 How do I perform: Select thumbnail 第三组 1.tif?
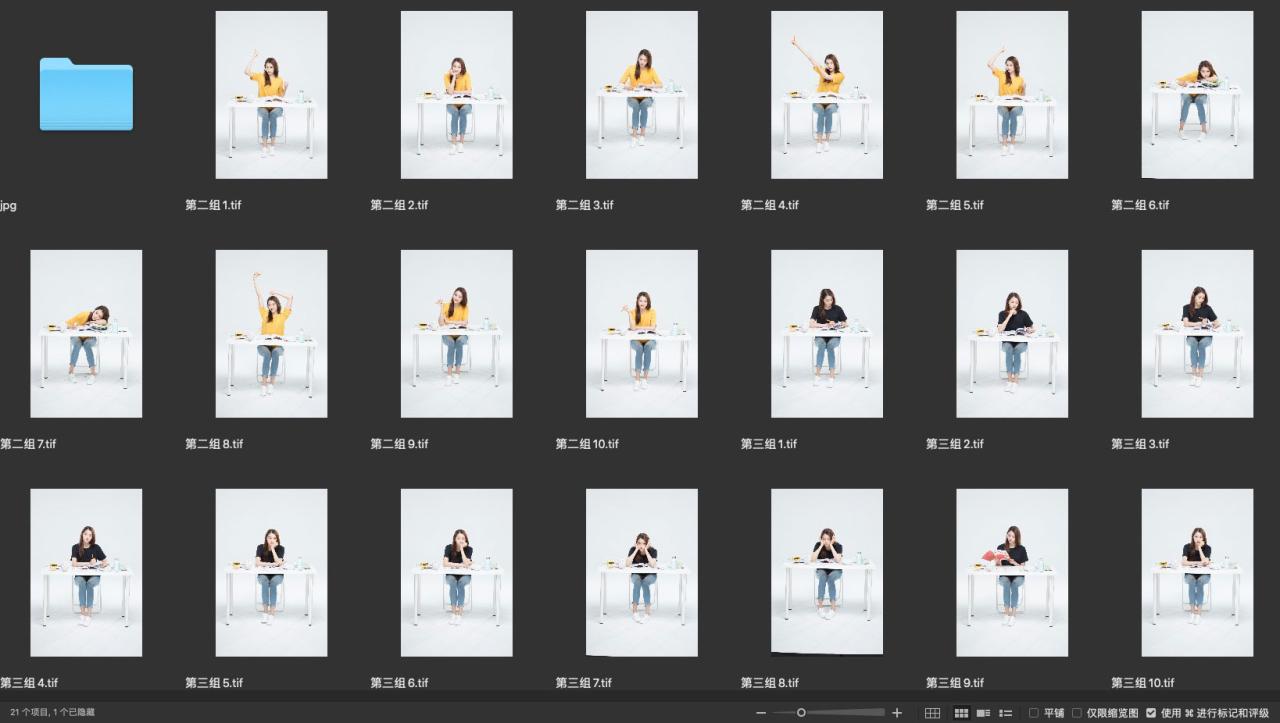826,334
